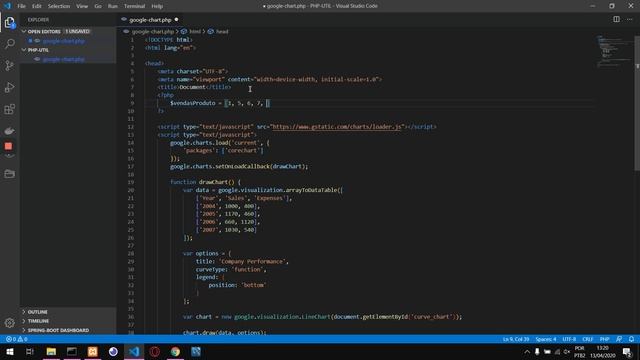Open the Explorer view in activity bar
This screenshot has width=640, height=360.
pyautogui.click(x=10, y=22)
